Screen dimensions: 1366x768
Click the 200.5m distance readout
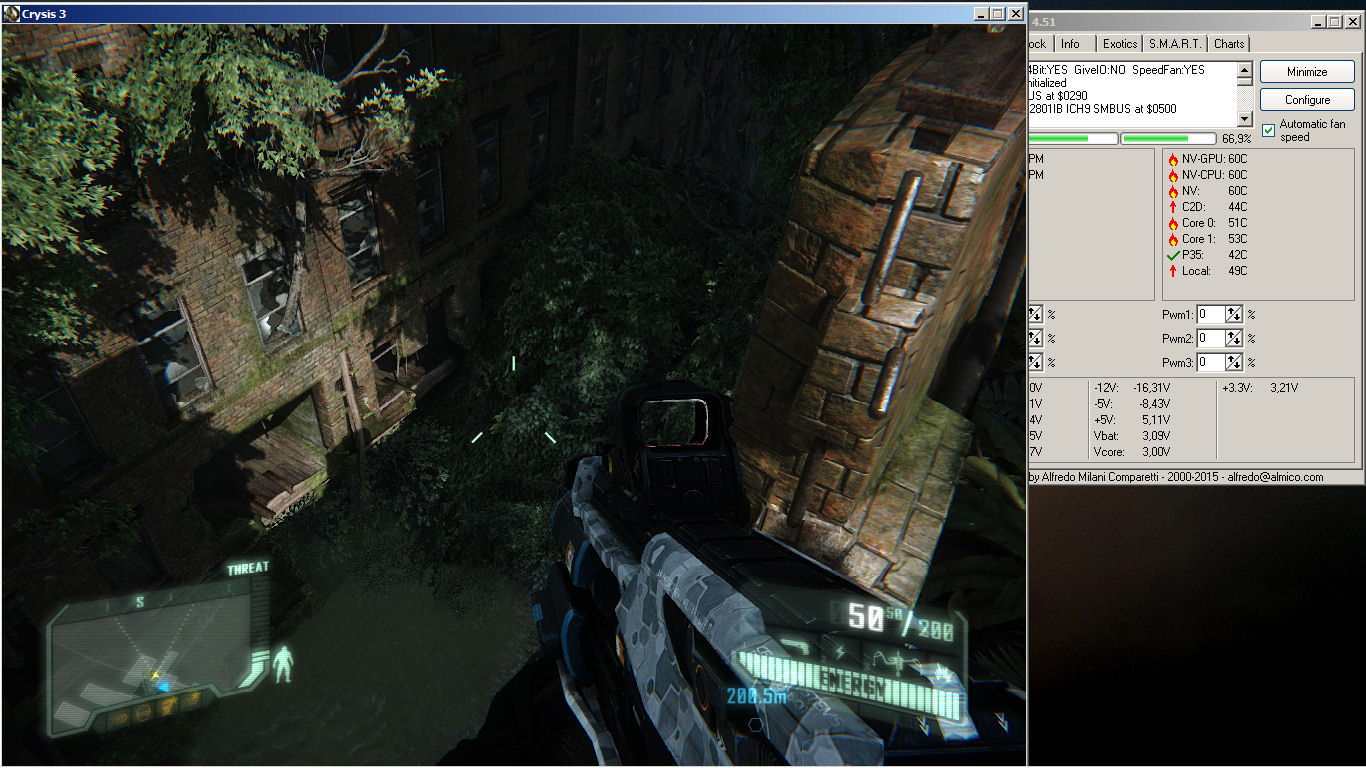[x=757, y=696]
